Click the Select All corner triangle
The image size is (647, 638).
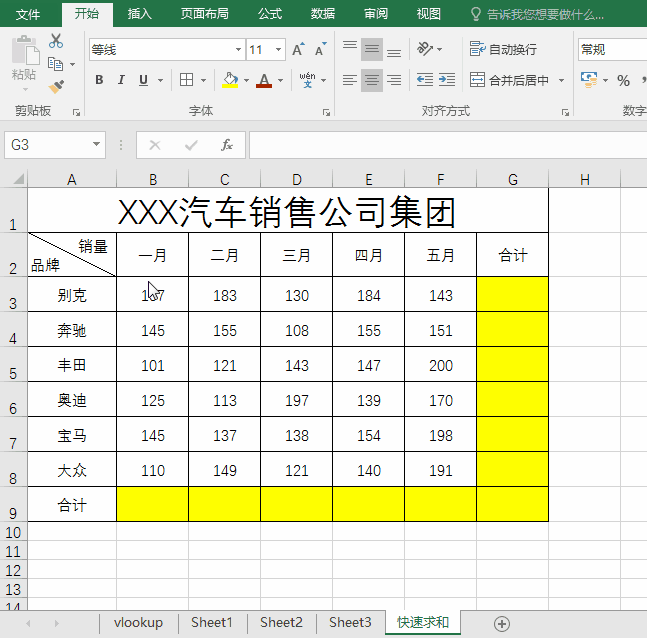tap(19, 179)
